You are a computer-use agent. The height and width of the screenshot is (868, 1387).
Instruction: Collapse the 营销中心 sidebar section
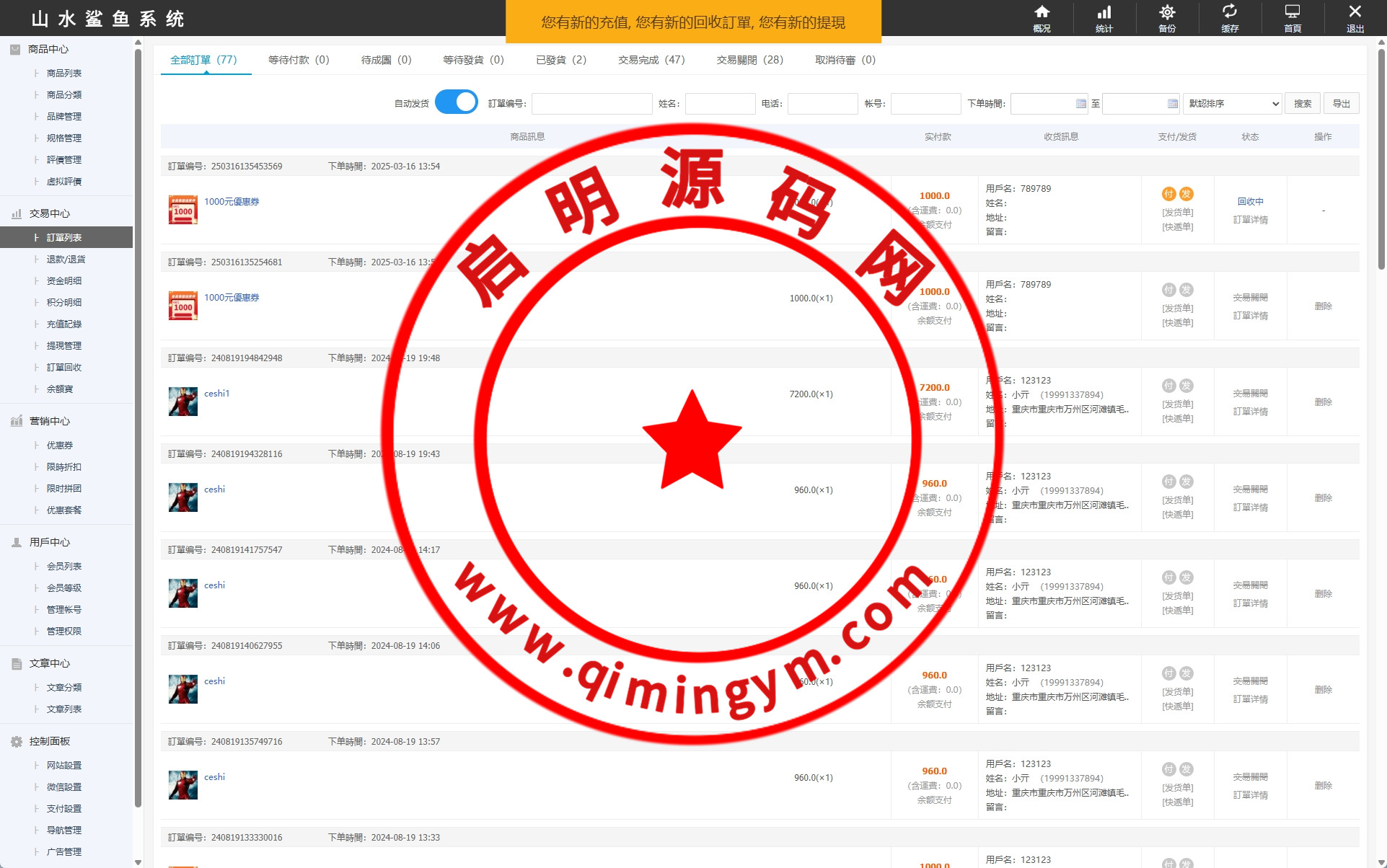tap(49, 421)
